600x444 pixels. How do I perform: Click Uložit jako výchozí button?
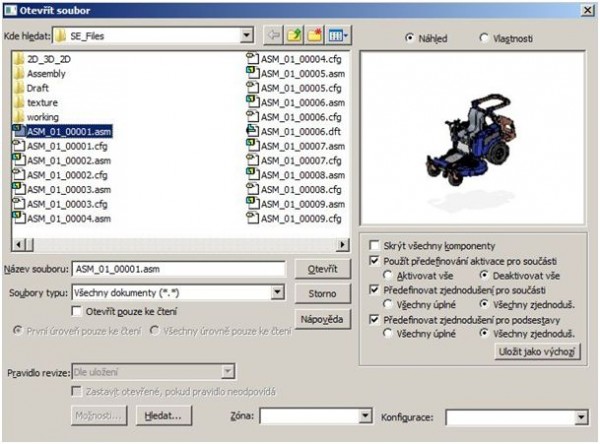click(x=538, y=352)
